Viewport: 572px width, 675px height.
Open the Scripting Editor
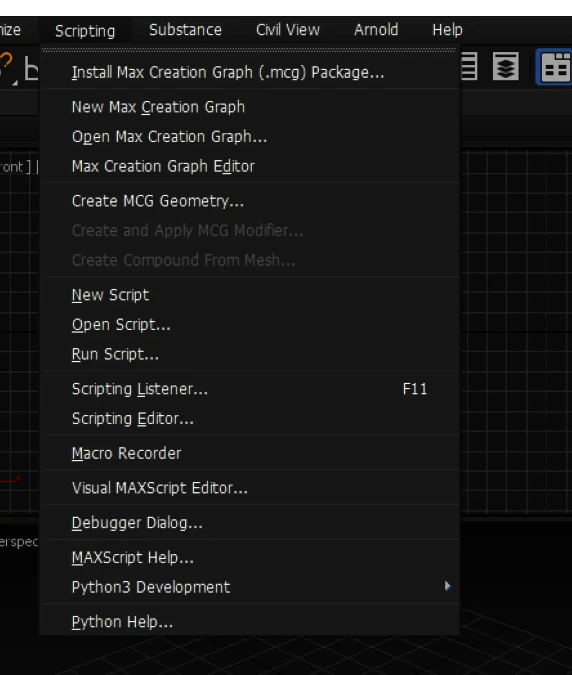point(251,419)
